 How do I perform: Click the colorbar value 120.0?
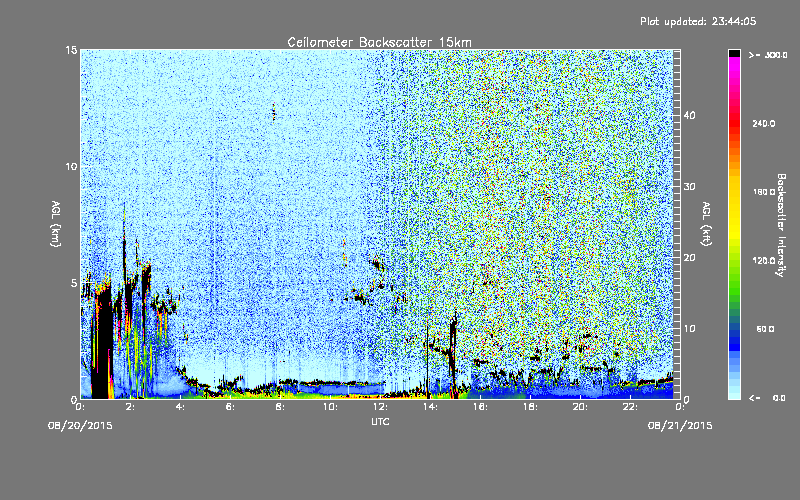(x=764, y=261)
